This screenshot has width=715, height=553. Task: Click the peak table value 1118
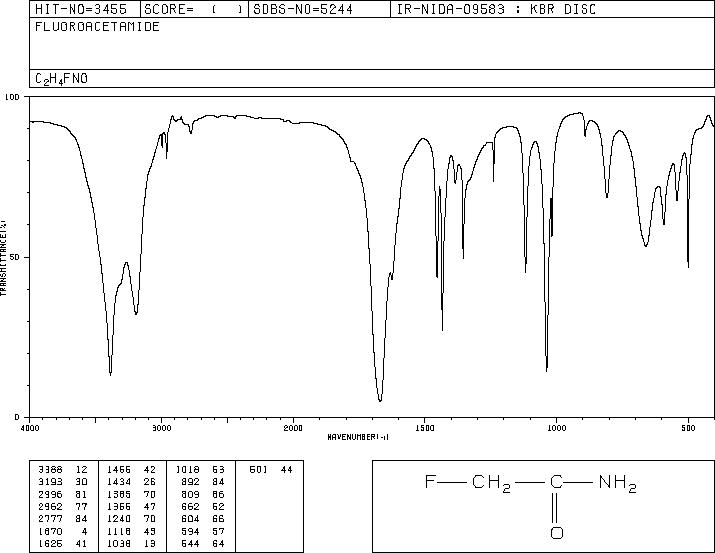[119, 532]
